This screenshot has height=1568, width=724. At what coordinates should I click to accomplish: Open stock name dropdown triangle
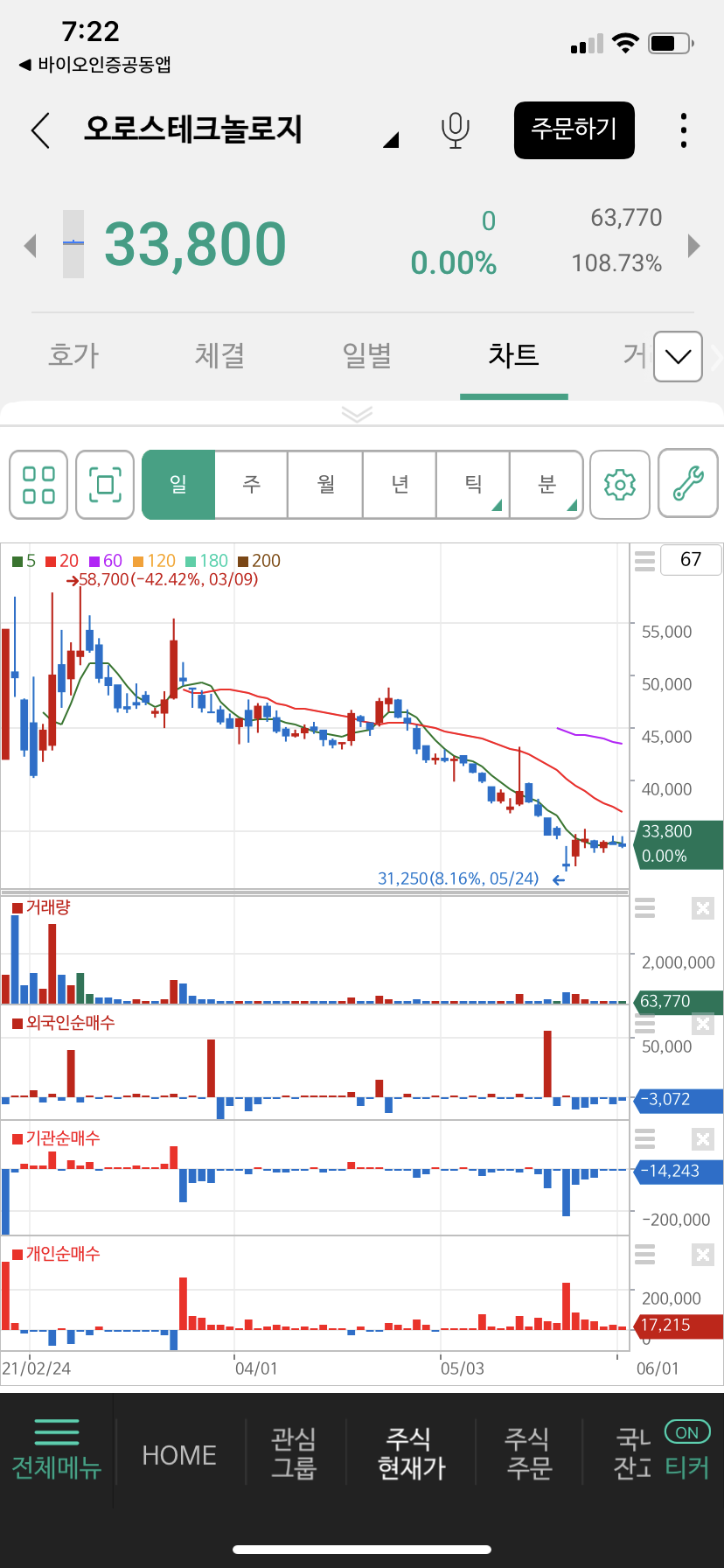[x=391, y=139]
